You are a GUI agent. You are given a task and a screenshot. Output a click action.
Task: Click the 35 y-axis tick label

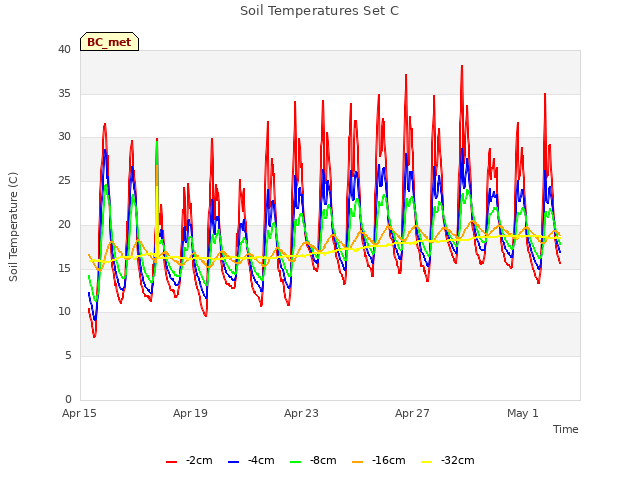coord(64,93)
